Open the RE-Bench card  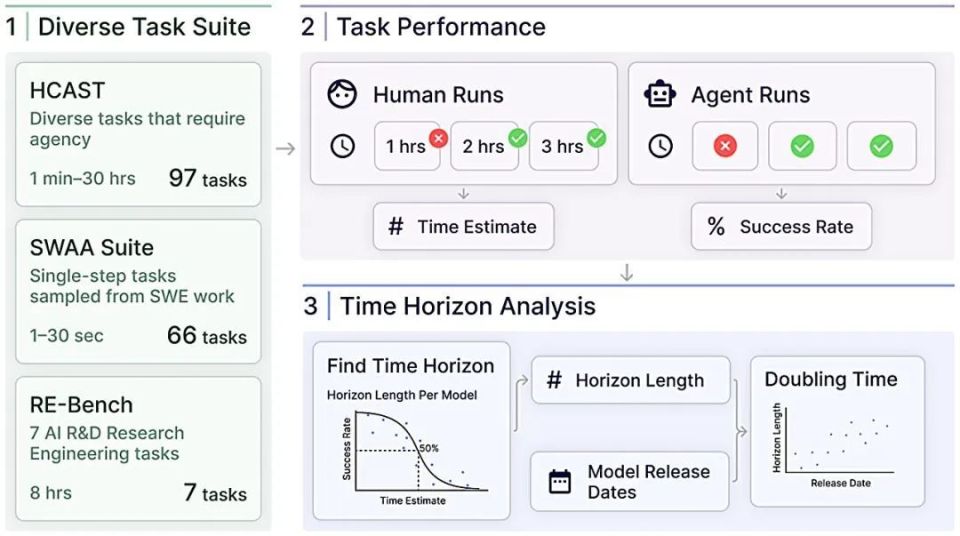coord(138,448)
